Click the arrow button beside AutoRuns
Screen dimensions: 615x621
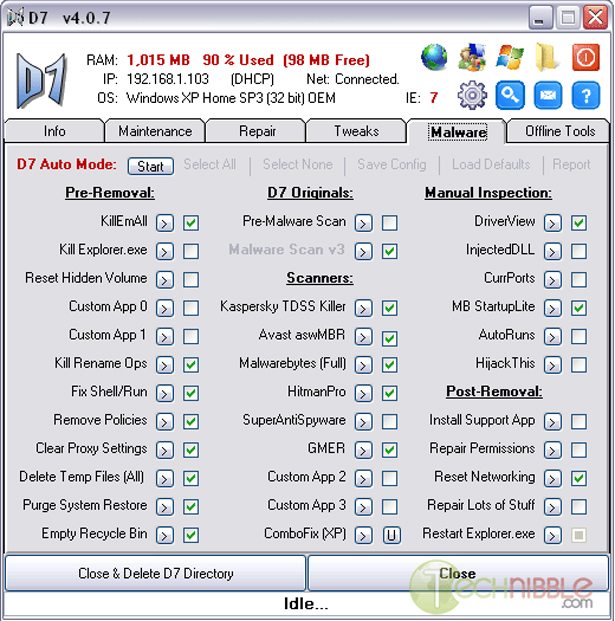click(553, 337)
